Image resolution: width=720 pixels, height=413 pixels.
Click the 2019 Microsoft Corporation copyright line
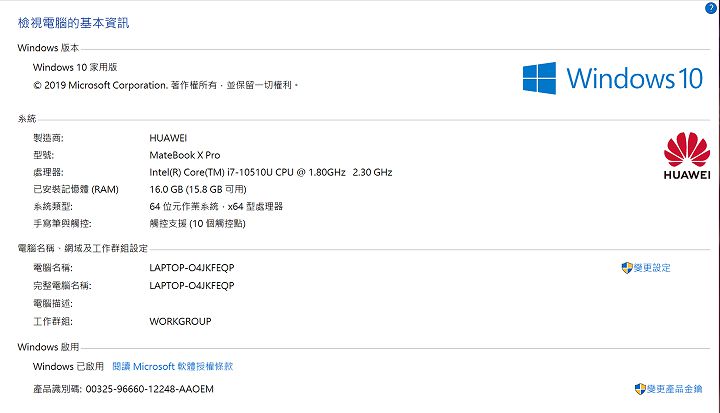coord(165,85)
